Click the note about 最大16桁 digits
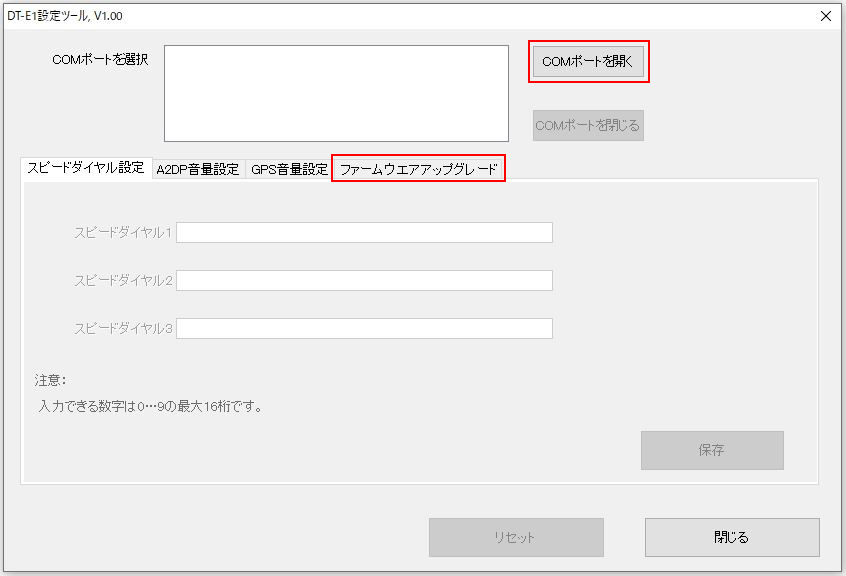This screenshot has width=846, height=576. 150,407
